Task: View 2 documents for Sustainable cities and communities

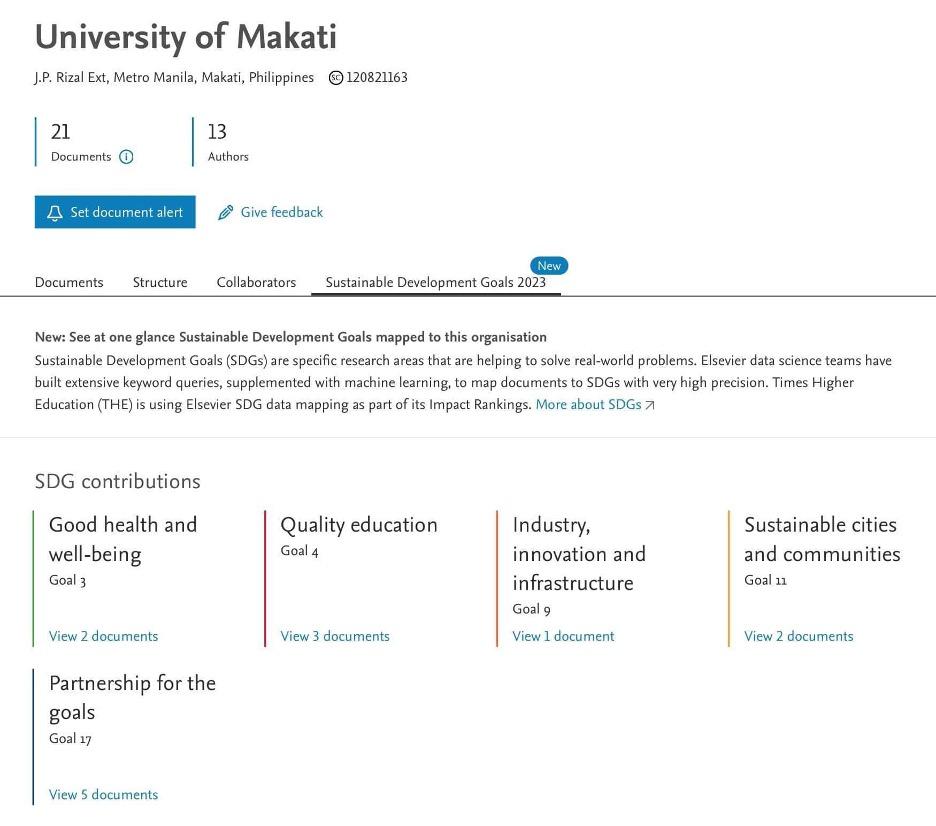Action: pyautogui.click(x=798, y=636)
